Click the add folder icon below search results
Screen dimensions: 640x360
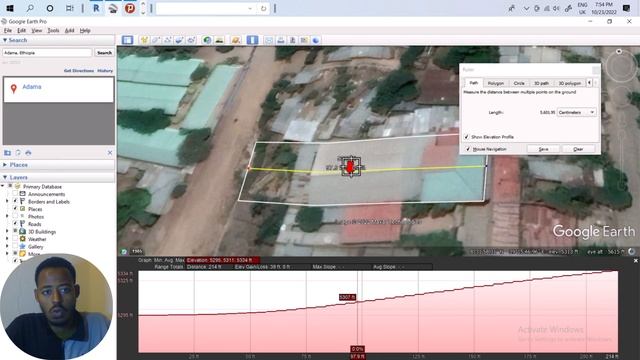[7, 153]
